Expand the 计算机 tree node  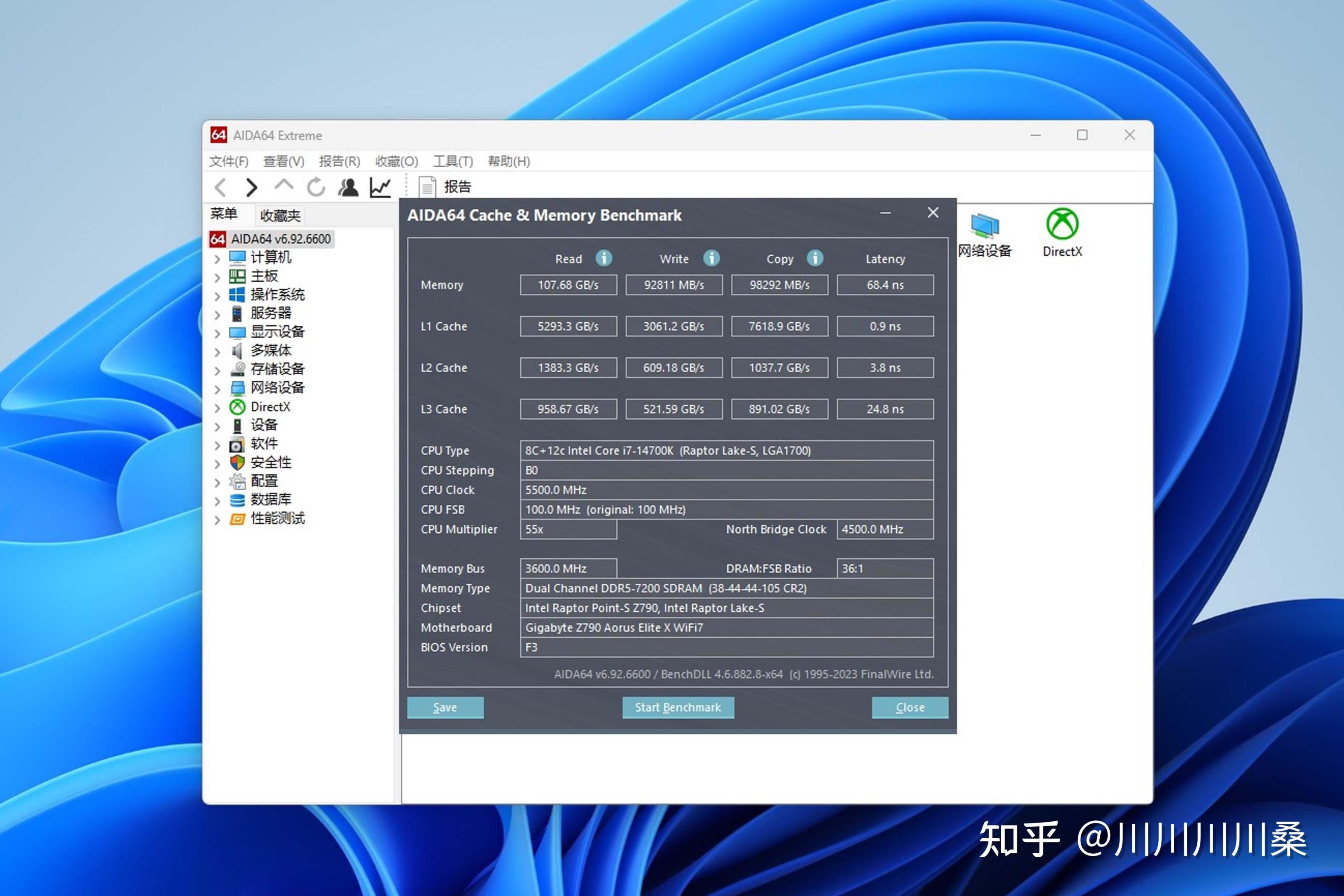pyautogui.click(x=217, y=259)
